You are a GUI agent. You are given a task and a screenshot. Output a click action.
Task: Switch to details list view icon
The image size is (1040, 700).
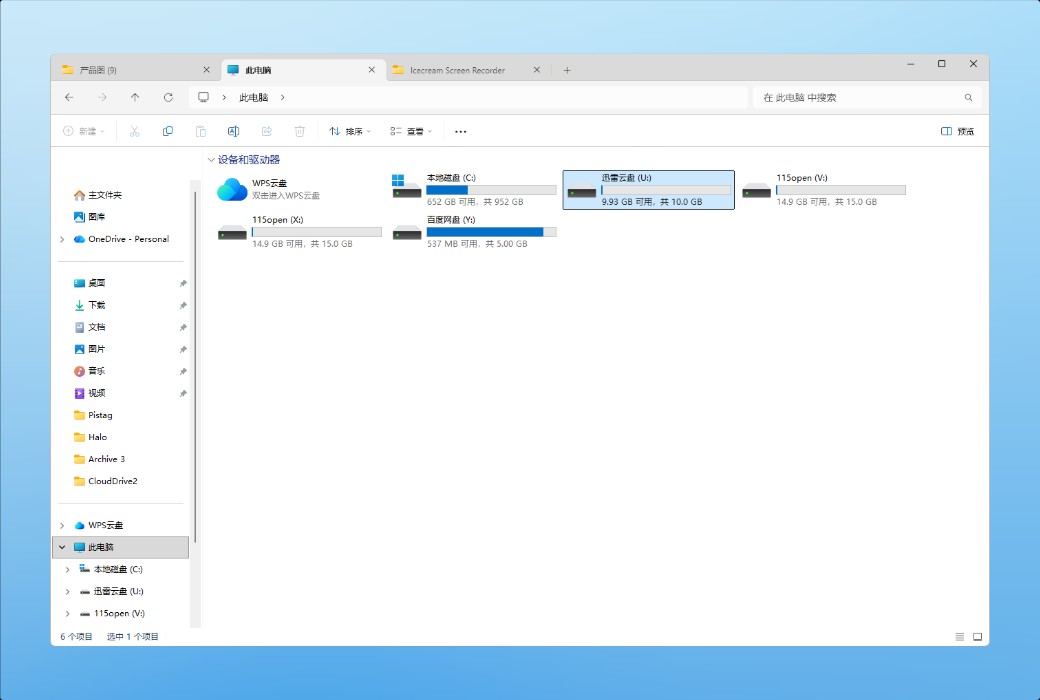click(x=960, y=637)
